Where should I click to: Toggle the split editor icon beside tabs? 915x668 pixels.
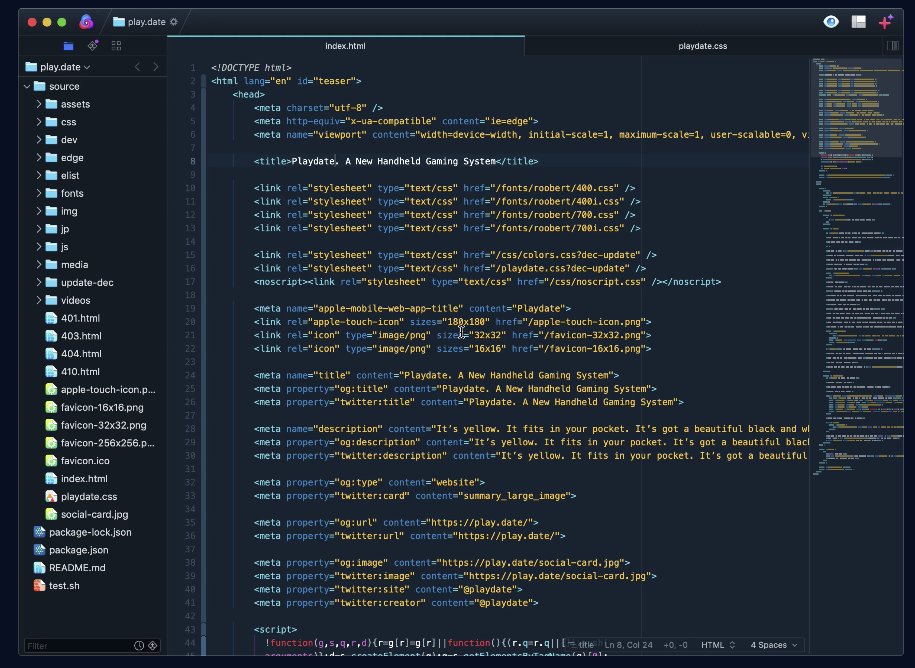pyautogui.click(x=893, y=46)
